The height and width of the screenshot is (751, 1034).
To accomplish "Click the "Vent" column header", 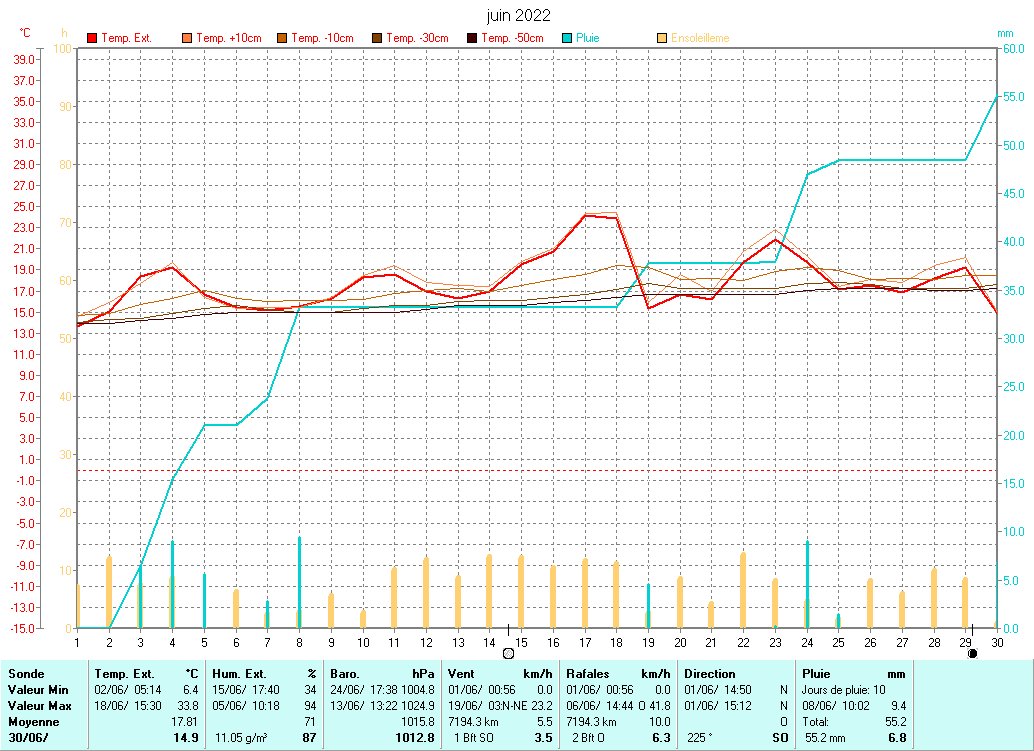I will (460, 674).
